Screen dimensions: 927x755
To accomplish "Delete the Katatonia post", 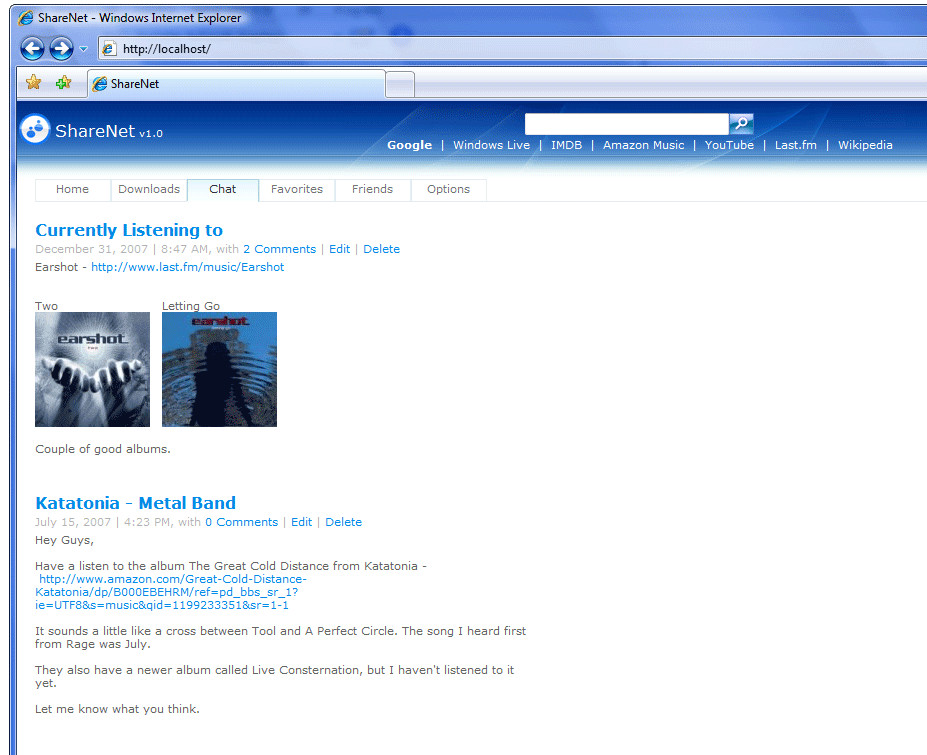I will pos(343,523).
